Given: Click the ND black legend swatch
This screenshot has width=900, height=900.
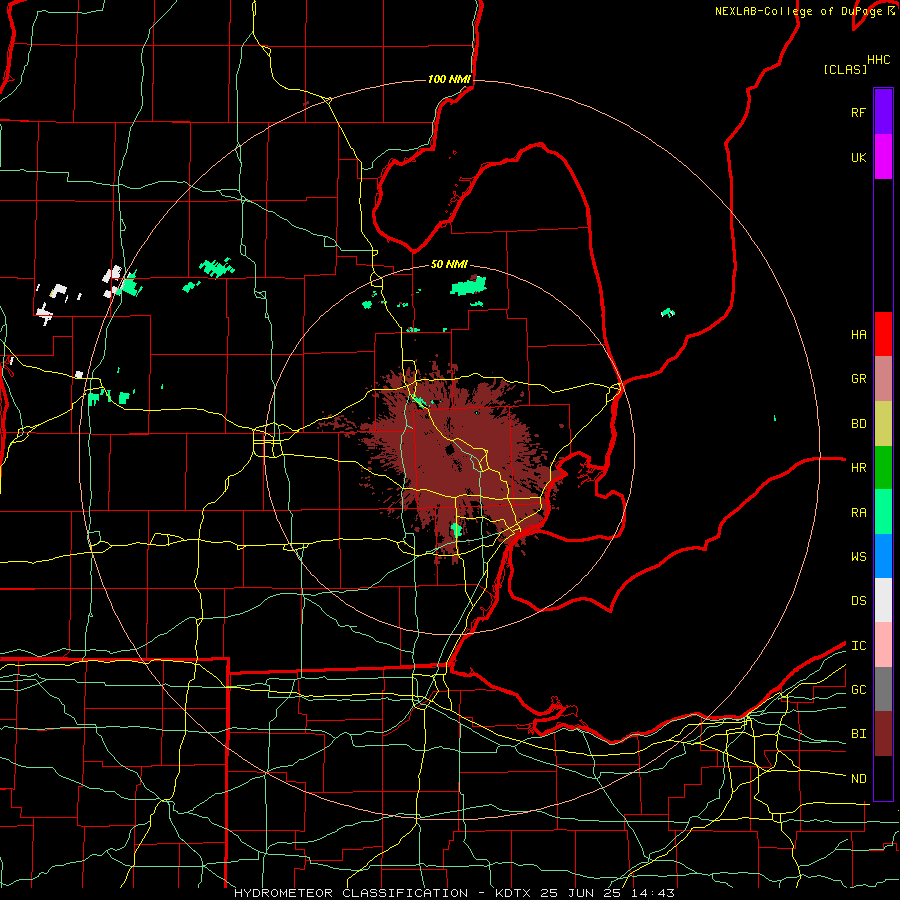Looking at the screenshot, I should pos(883,778).
